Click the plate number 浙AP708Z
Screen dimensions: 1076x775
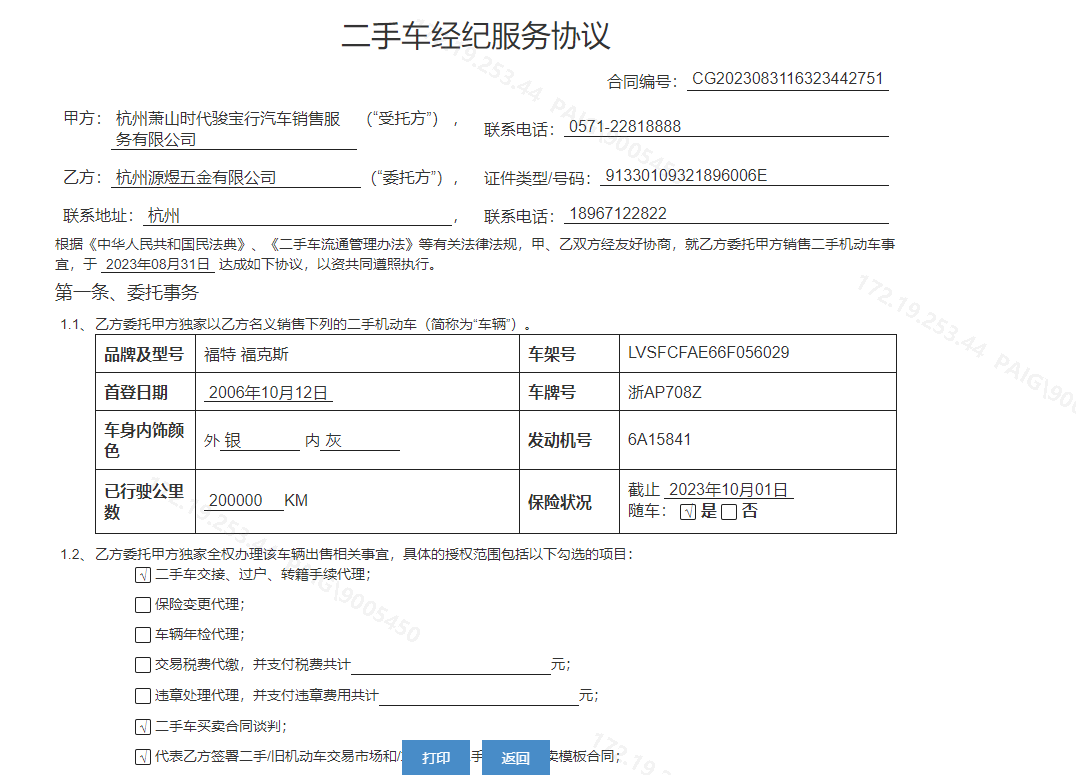(664, 393)
